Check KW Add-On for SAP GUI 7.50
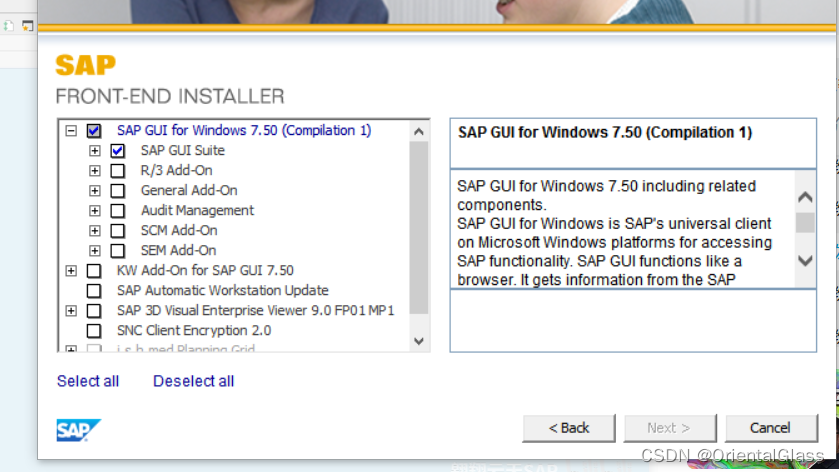The image size is (839, 472). point(94,271)
